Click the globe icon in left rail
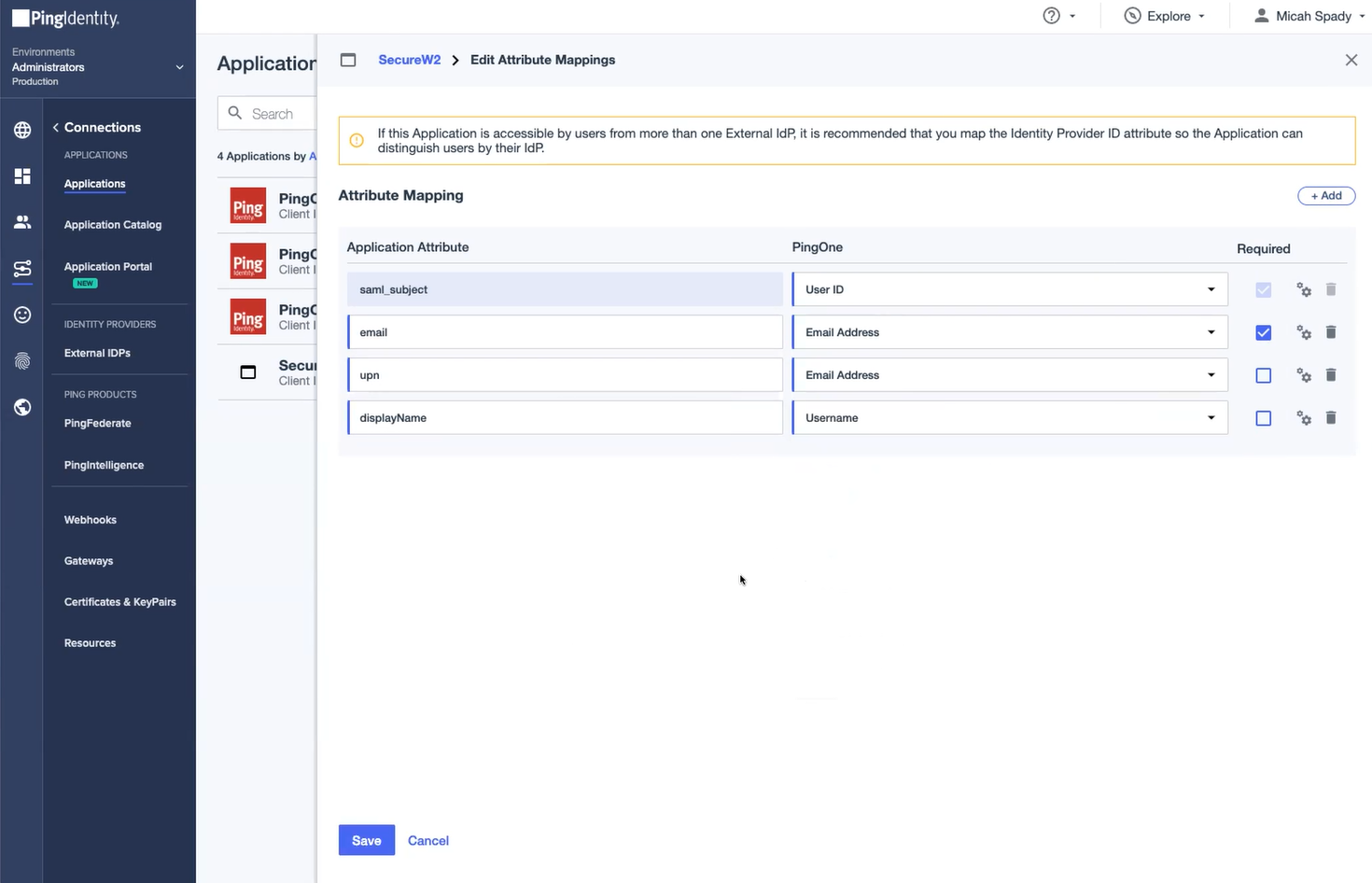The height and width of the screenshot is (883, 1372). point(22,130)
